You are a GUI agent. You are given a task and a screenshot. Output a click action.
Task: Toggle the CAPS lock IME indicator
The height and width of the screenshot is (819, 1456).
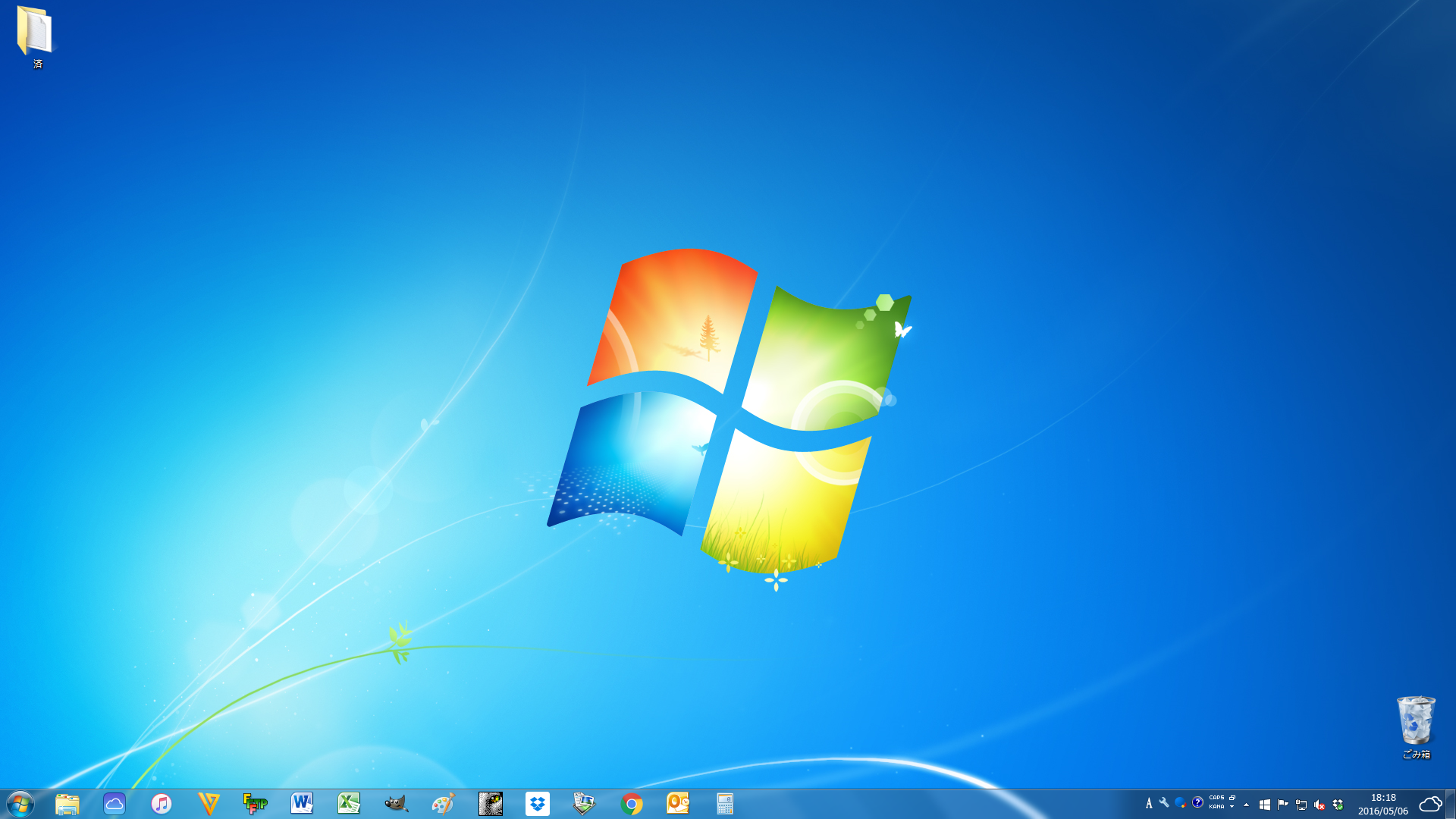(1216, 798)
